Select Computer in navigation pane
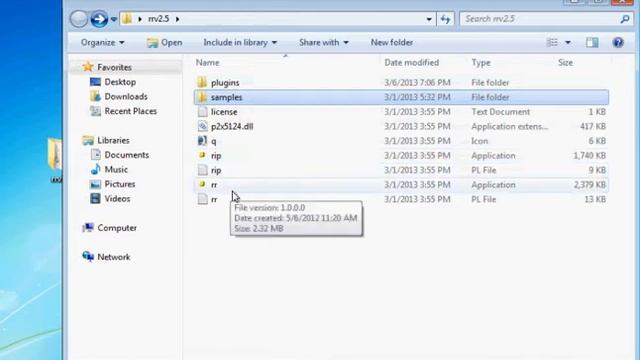Screen dimensions: 640x360 117,228
